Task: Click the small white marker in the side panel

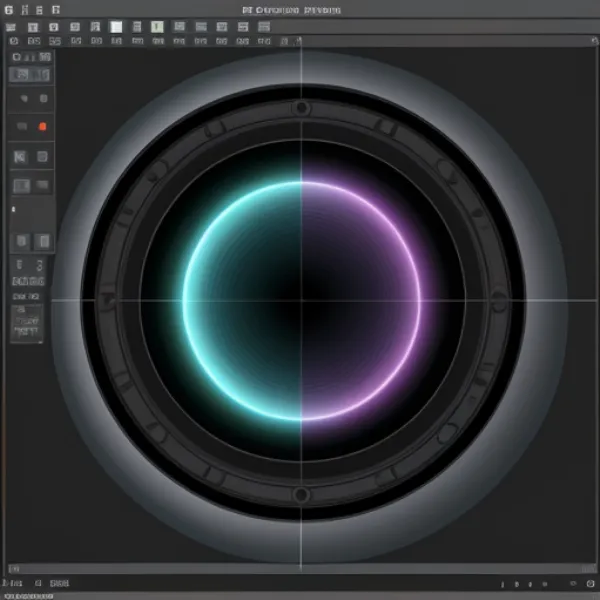Action: [14, 209]
